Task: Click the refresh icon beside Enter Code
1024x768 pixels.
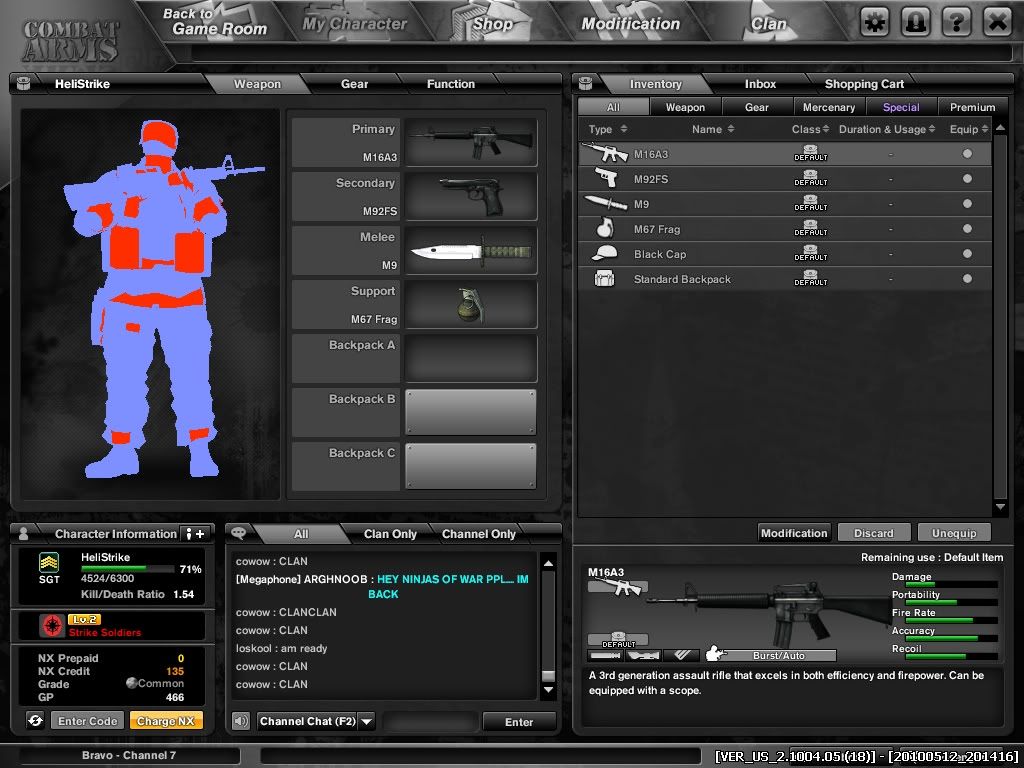Action: [x=35, y=720]
